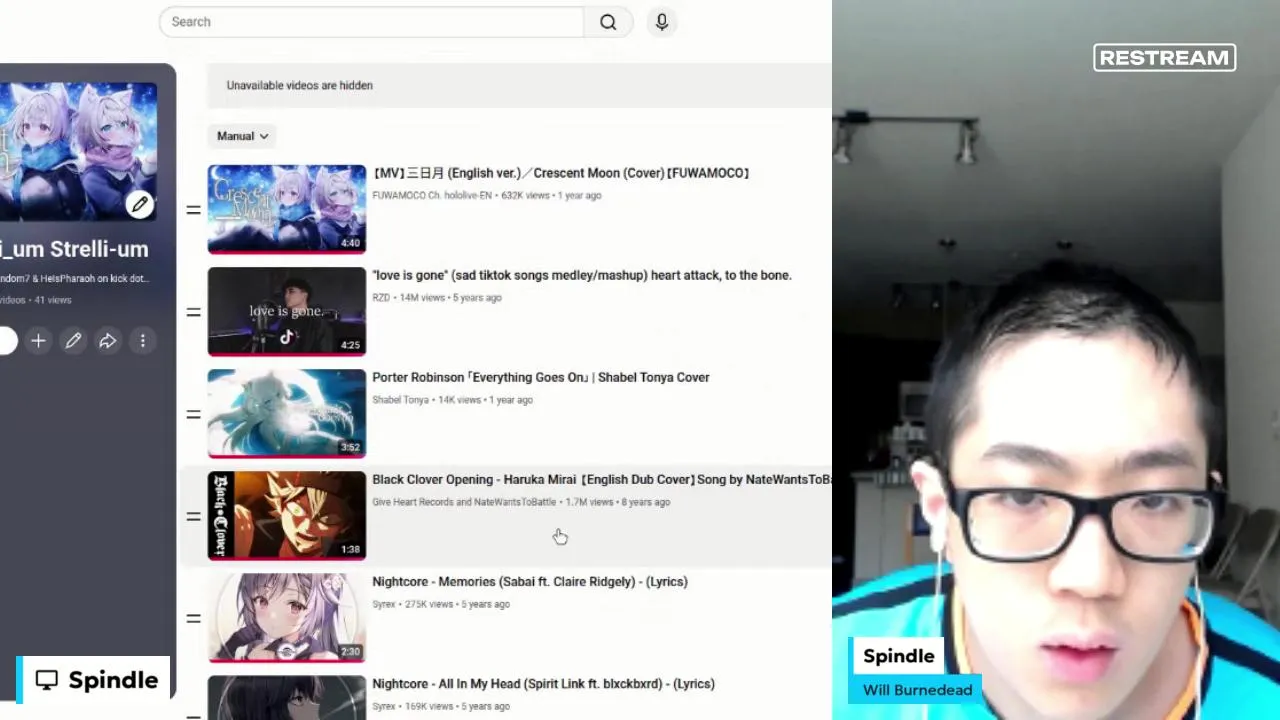1280x720 pixels.
Task: Open Crescent Moon Cover video thumbnail
Action: [287, 209]
